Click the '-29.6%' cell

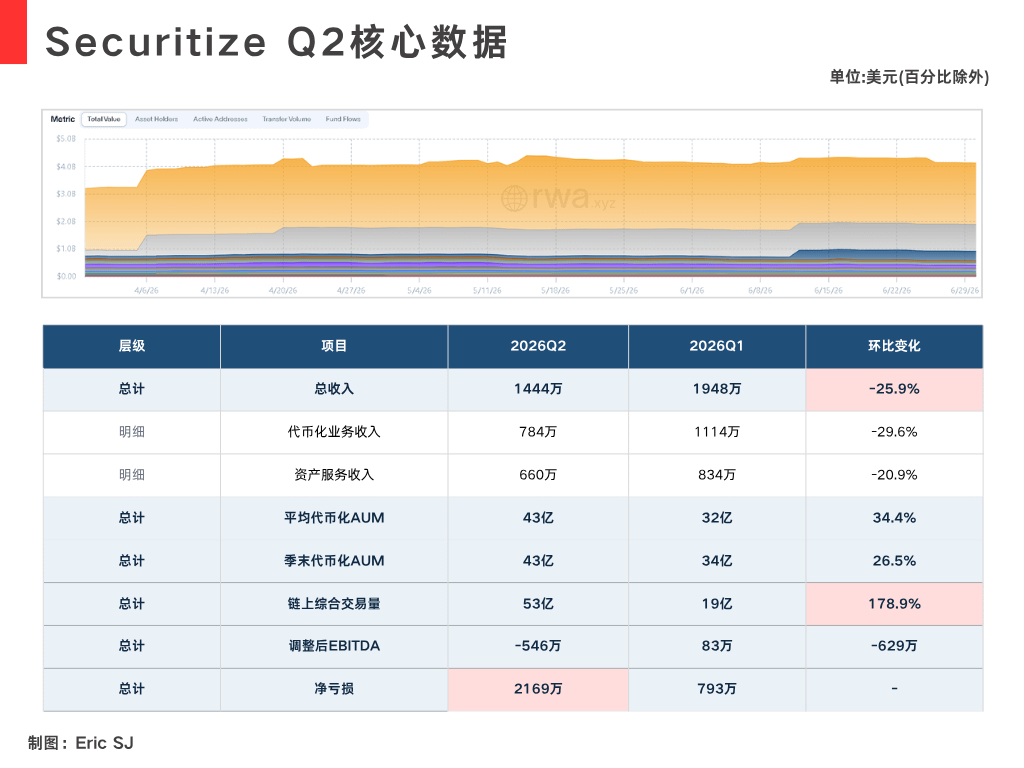(894, 432)
